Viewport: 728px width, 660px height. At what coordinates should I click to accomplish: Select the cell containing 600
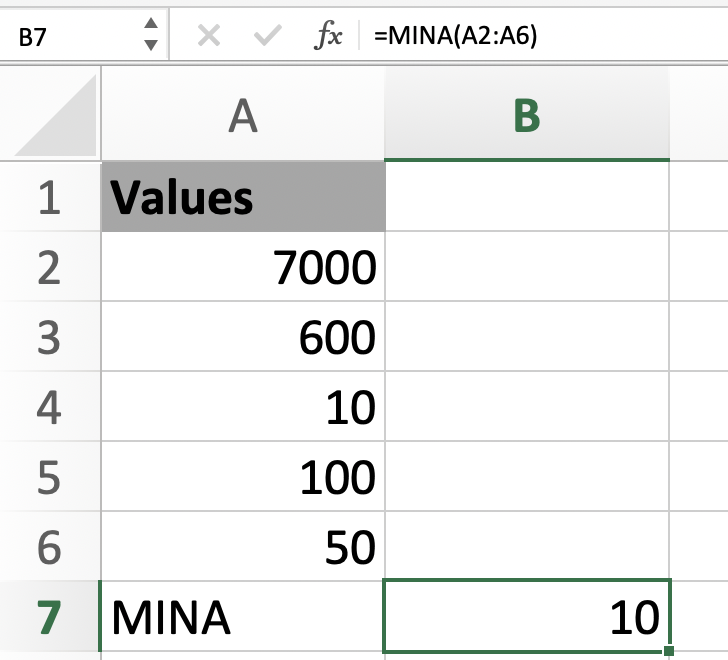(242, 336)
